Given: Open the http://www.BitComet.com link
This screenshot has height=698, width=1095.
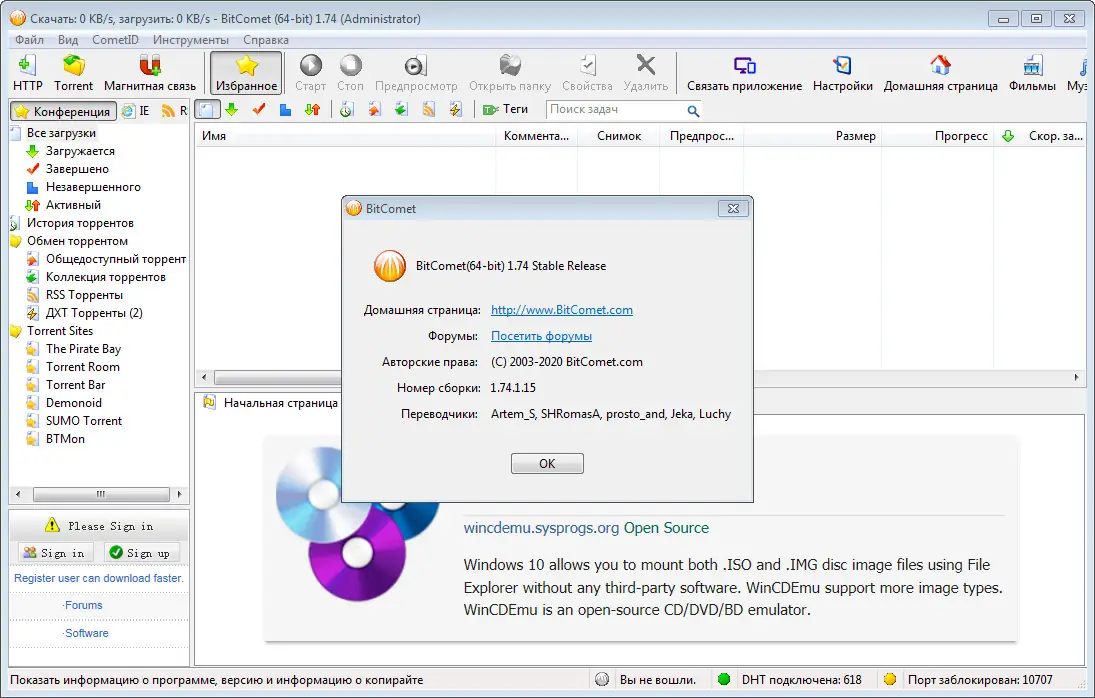Looking at the screenshot, I should click(561, 310).
